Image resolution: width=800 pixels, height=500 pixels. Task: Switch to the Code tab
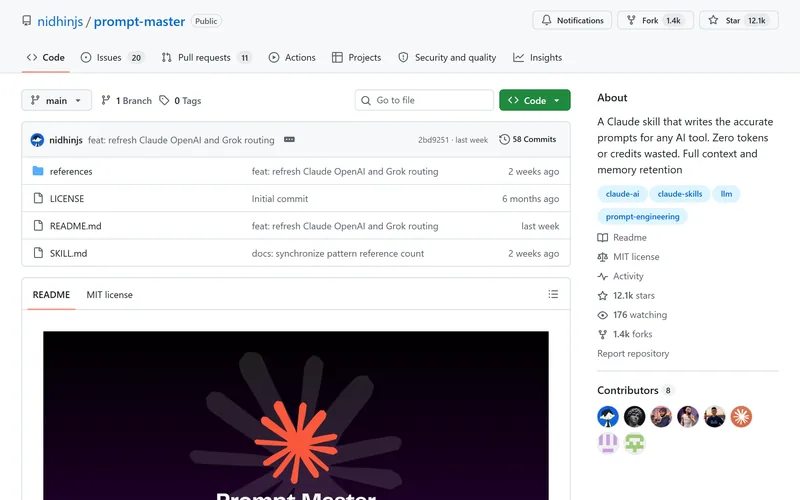click(46, 58)
